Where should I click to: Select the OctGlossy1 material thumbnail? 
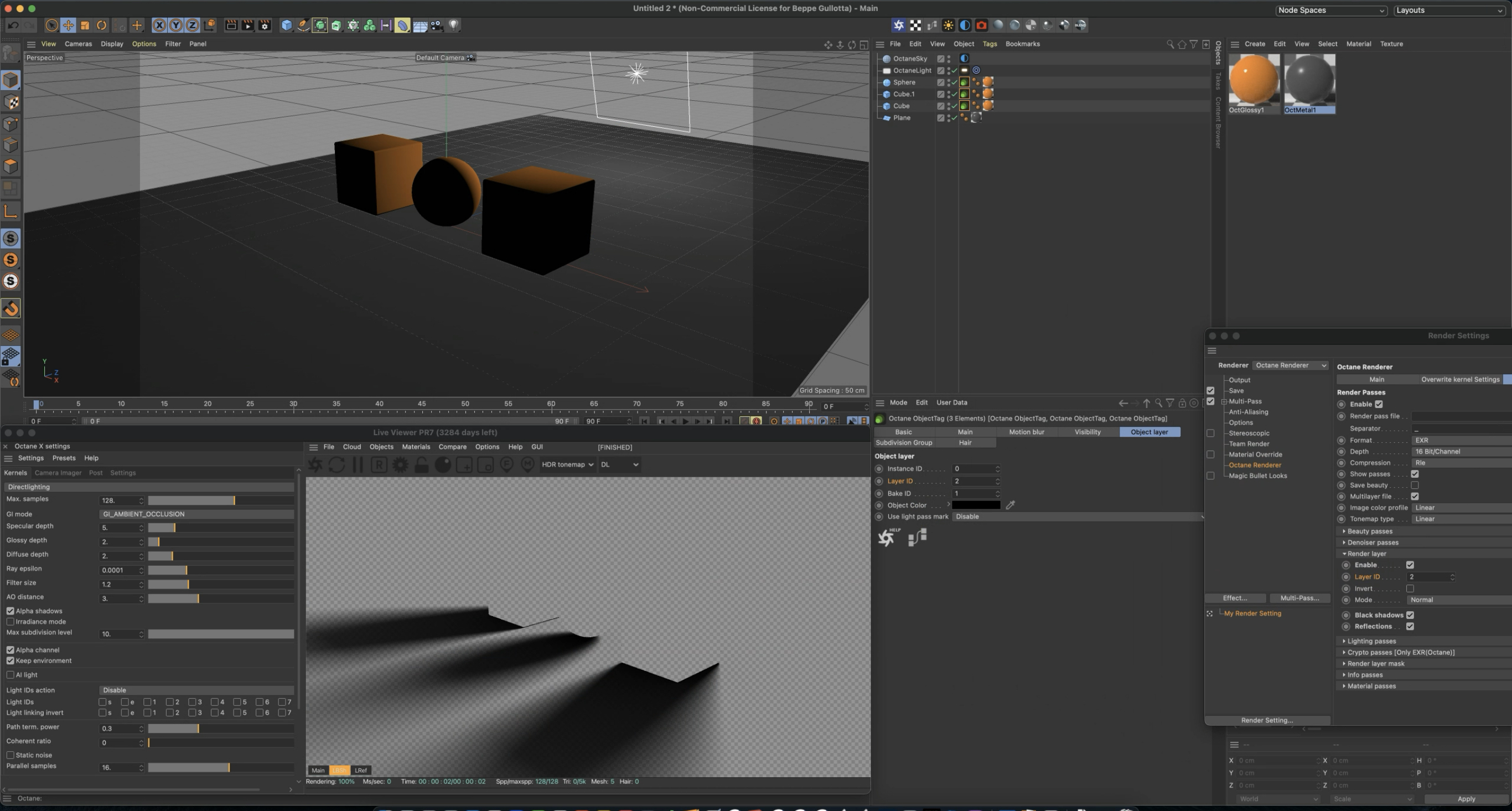[1254, 80]
